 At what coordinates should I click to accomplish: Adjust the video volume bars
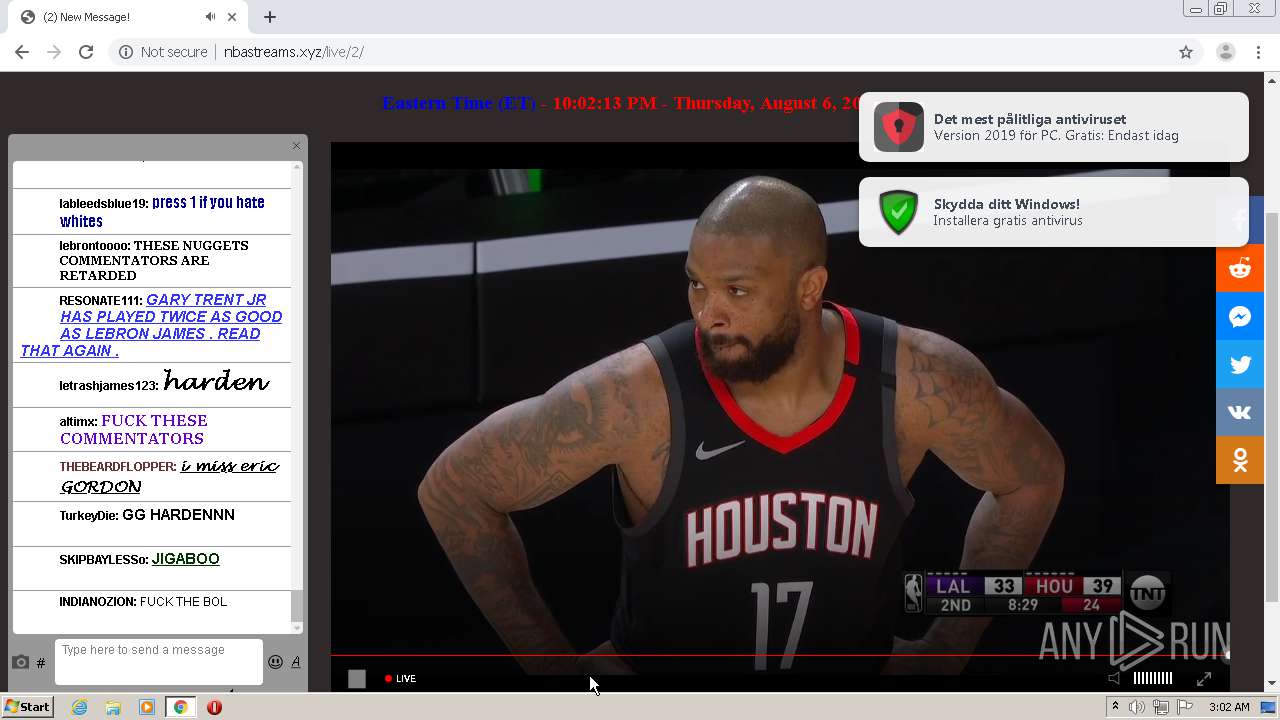pos(1152,678)
